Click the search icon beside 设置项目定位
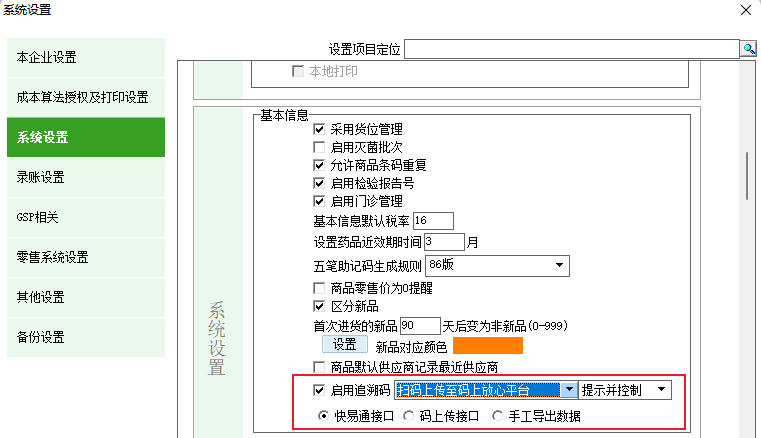This screenshot has height=438, width=761. [x=748, y=49]
